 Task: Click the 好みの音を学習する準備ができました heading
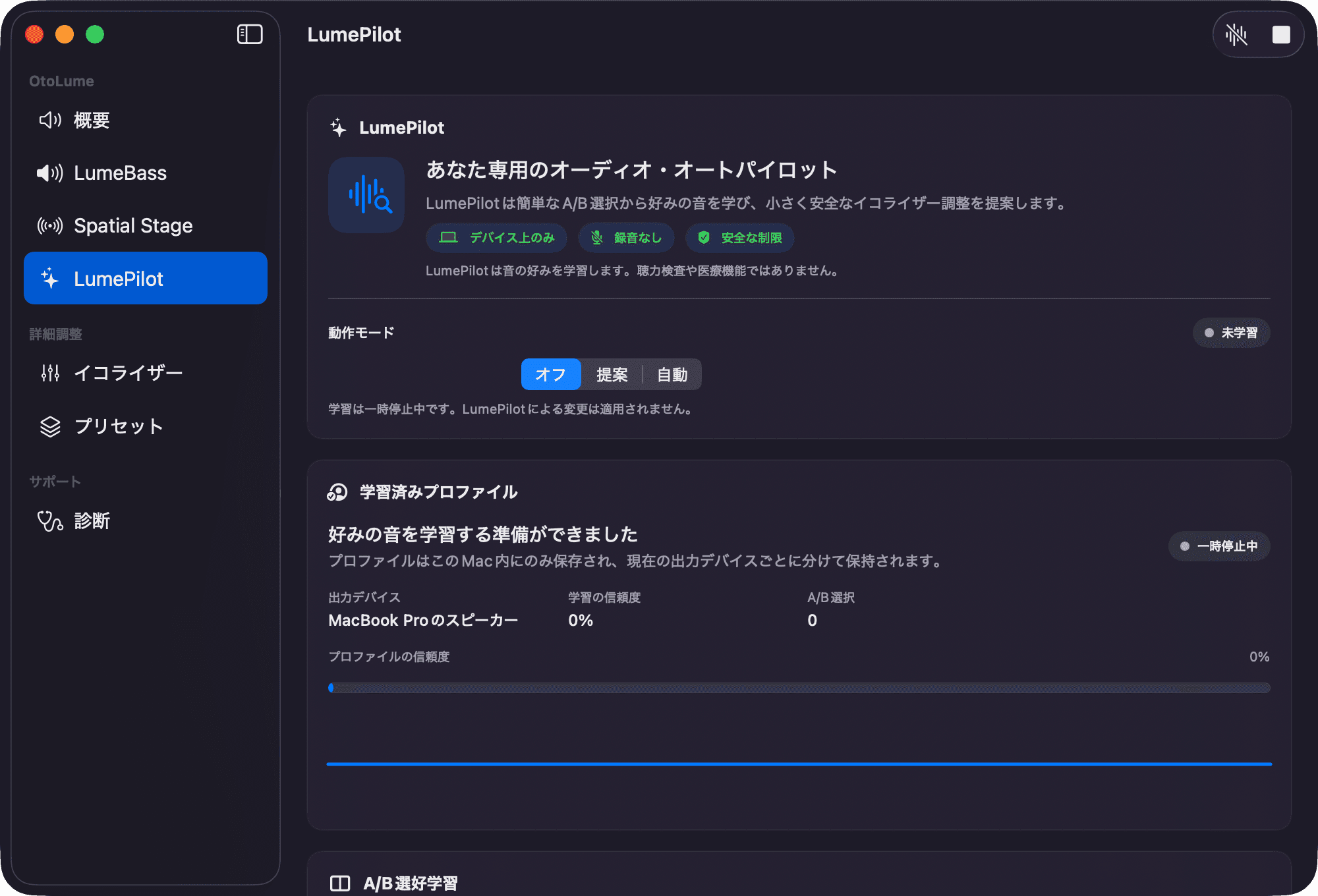483,534
